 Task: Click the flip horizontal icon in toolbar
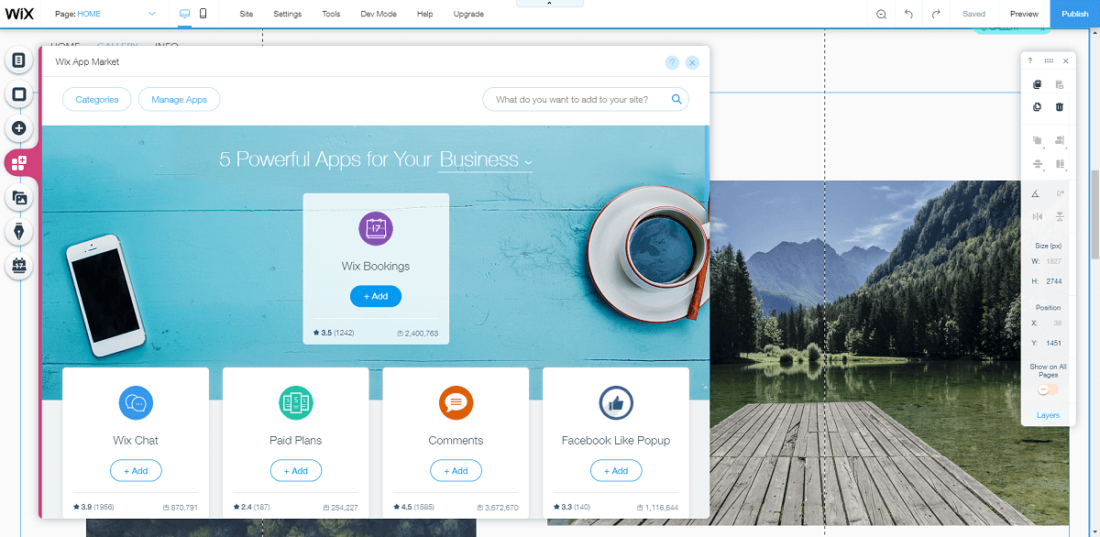[1038, 216]
